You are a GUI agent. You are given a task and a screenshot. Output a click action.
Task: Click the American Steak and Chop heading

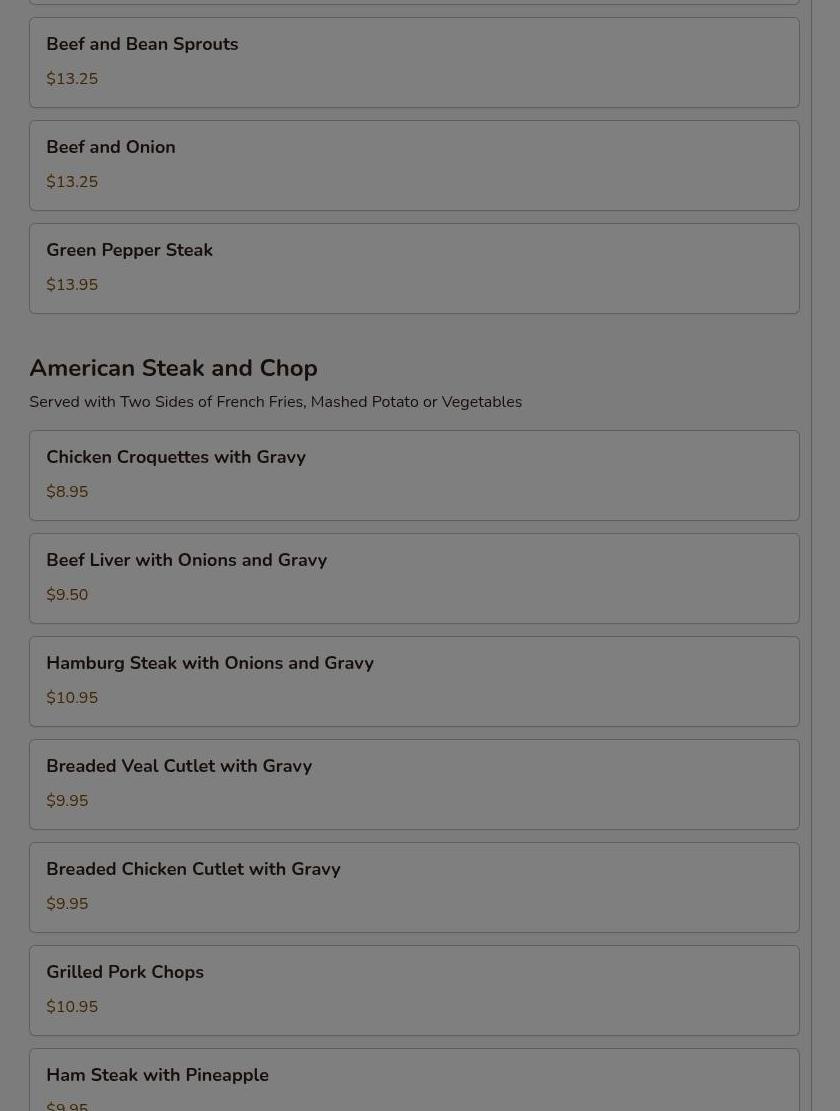[174, 368]
